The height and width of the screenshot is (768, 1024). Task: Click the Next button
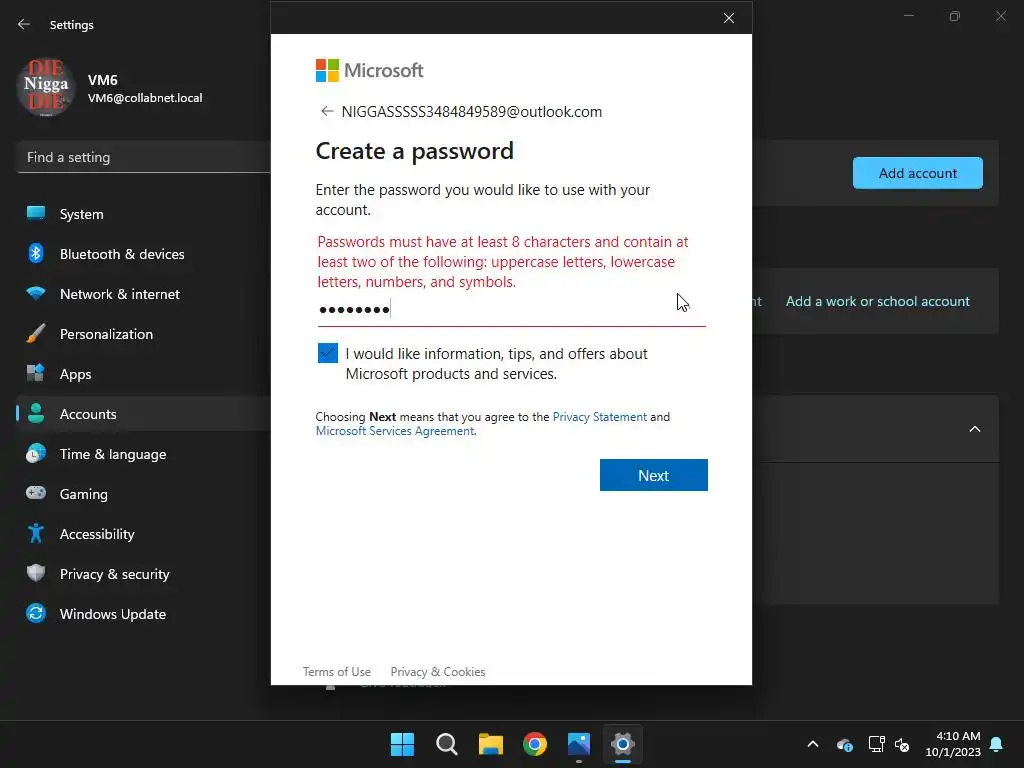click(x=654, y=475)
